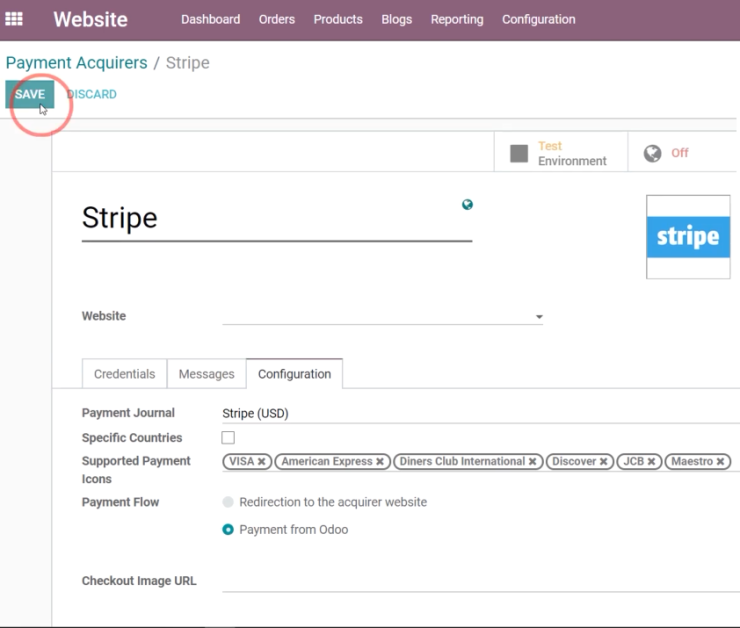Click the VISA tag label

coord(241,461)
